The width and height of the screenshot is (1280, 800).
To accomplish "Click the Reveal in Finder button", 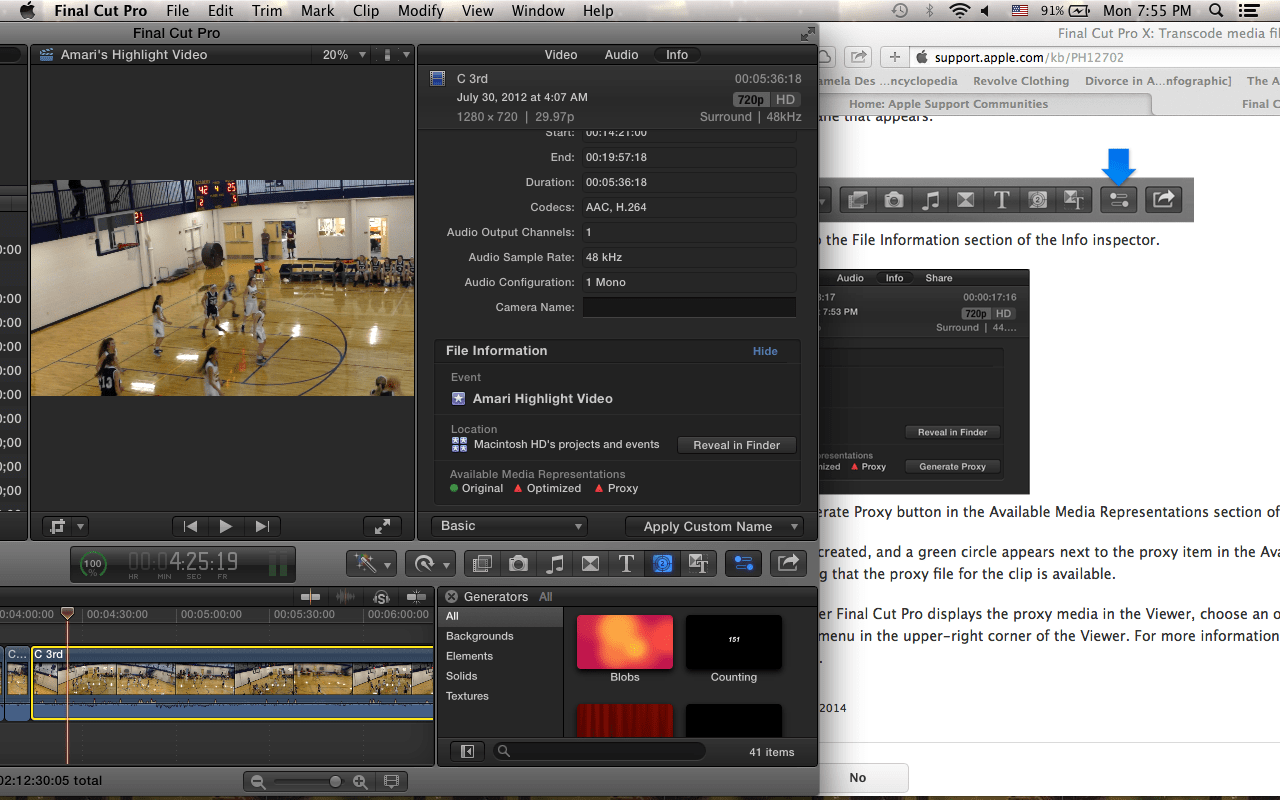I will tap(737, 444).
